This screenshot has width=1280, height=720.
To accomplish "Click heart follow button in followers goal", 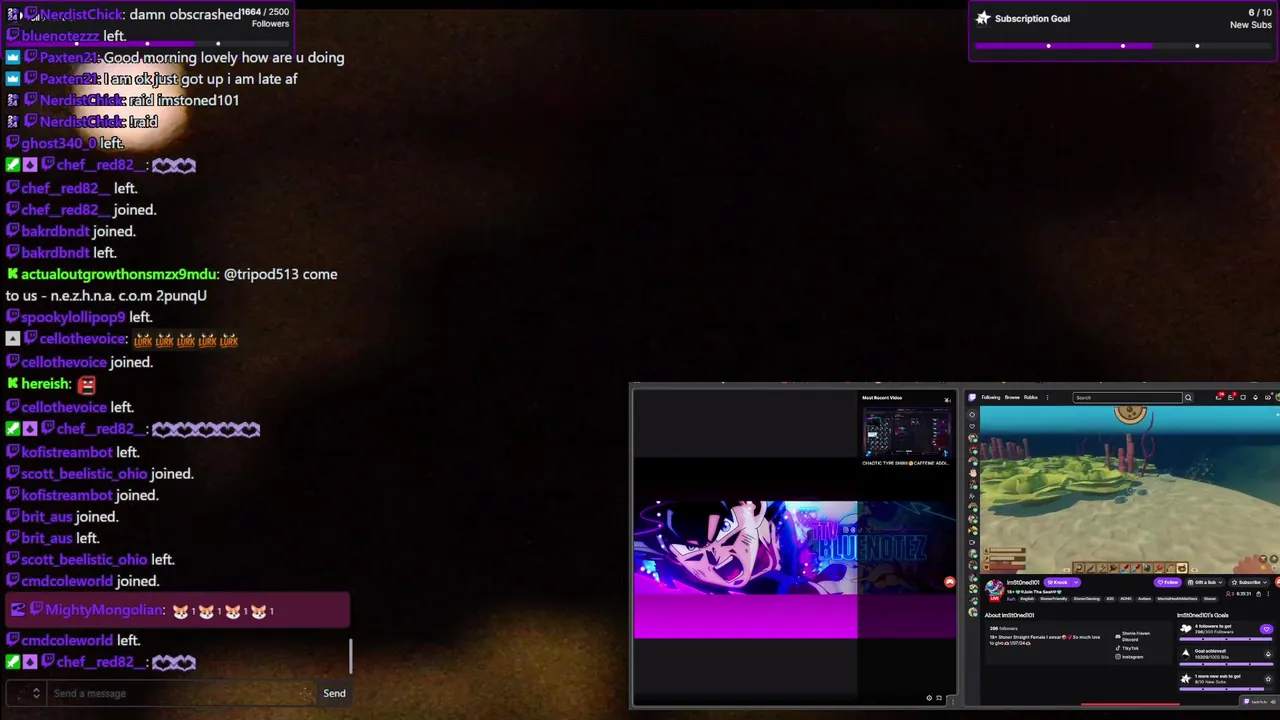I will click(1266, 629).
